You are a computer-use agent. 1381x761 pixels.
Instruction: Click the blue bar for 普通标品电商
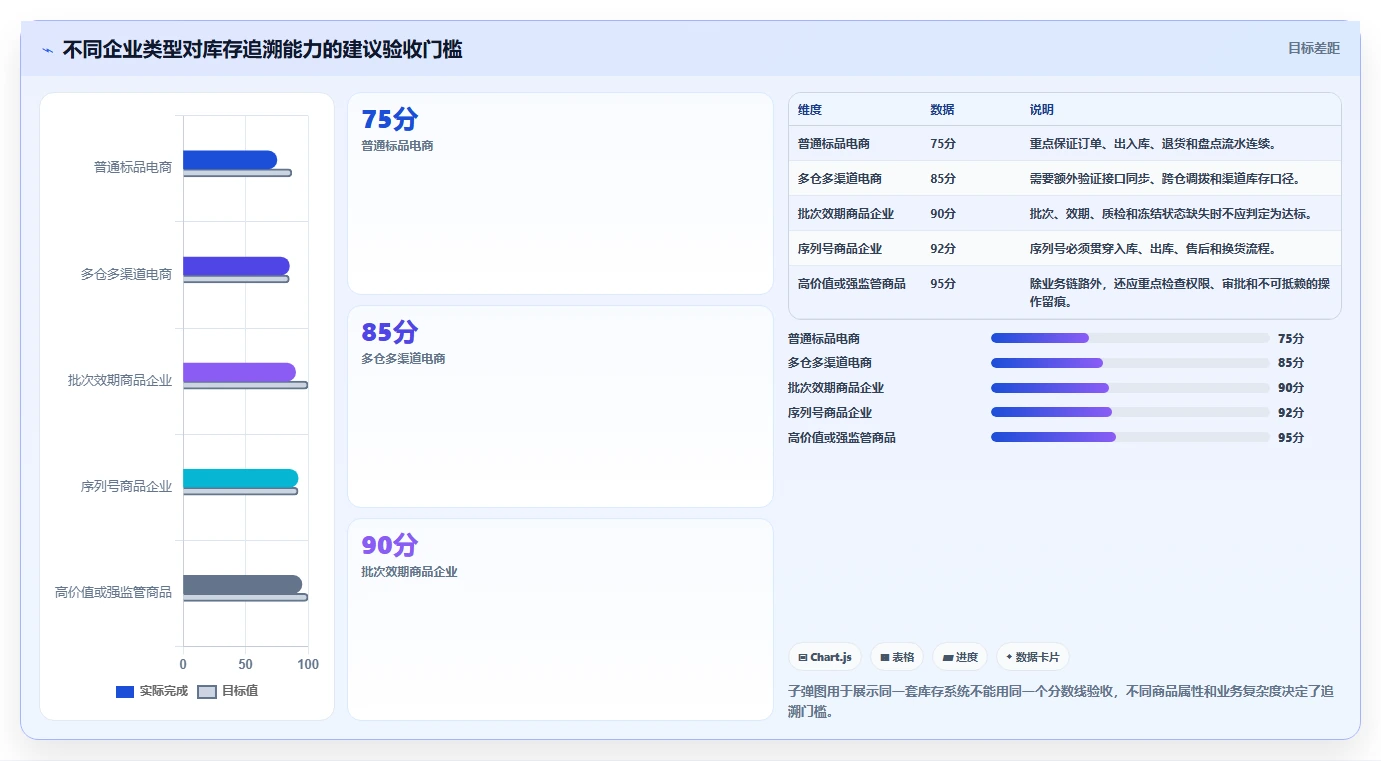pyautogui.click(x=230, y=160)
